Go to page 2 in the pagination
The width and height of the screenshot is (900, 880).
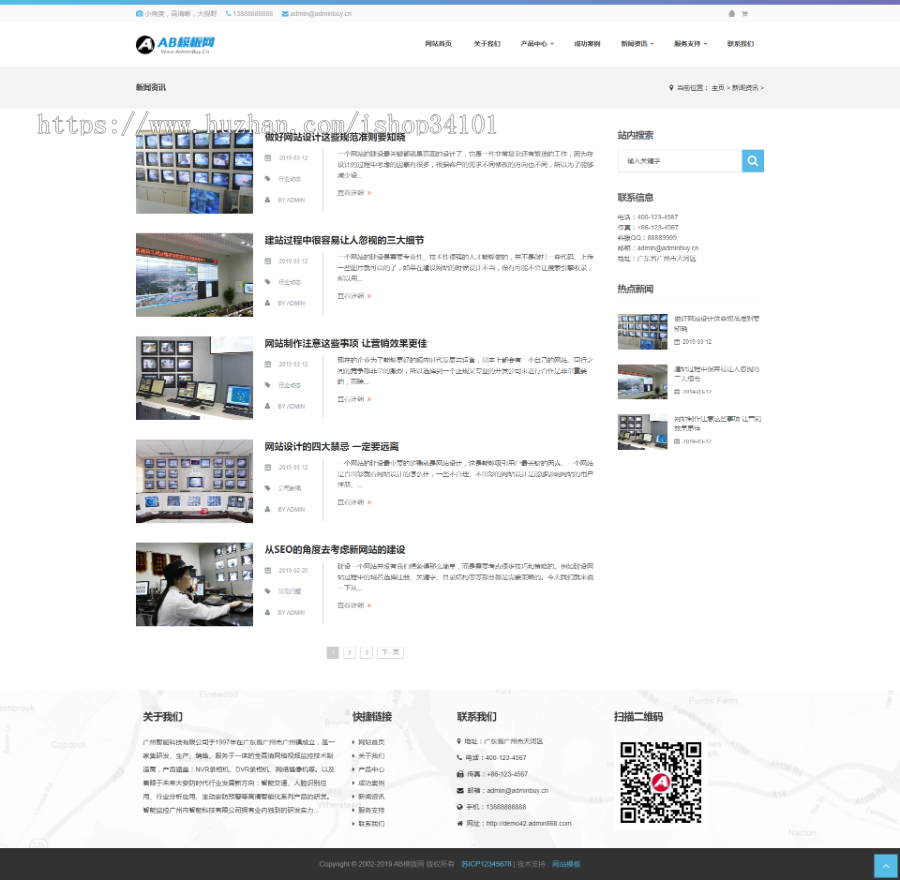coord(349,652)
